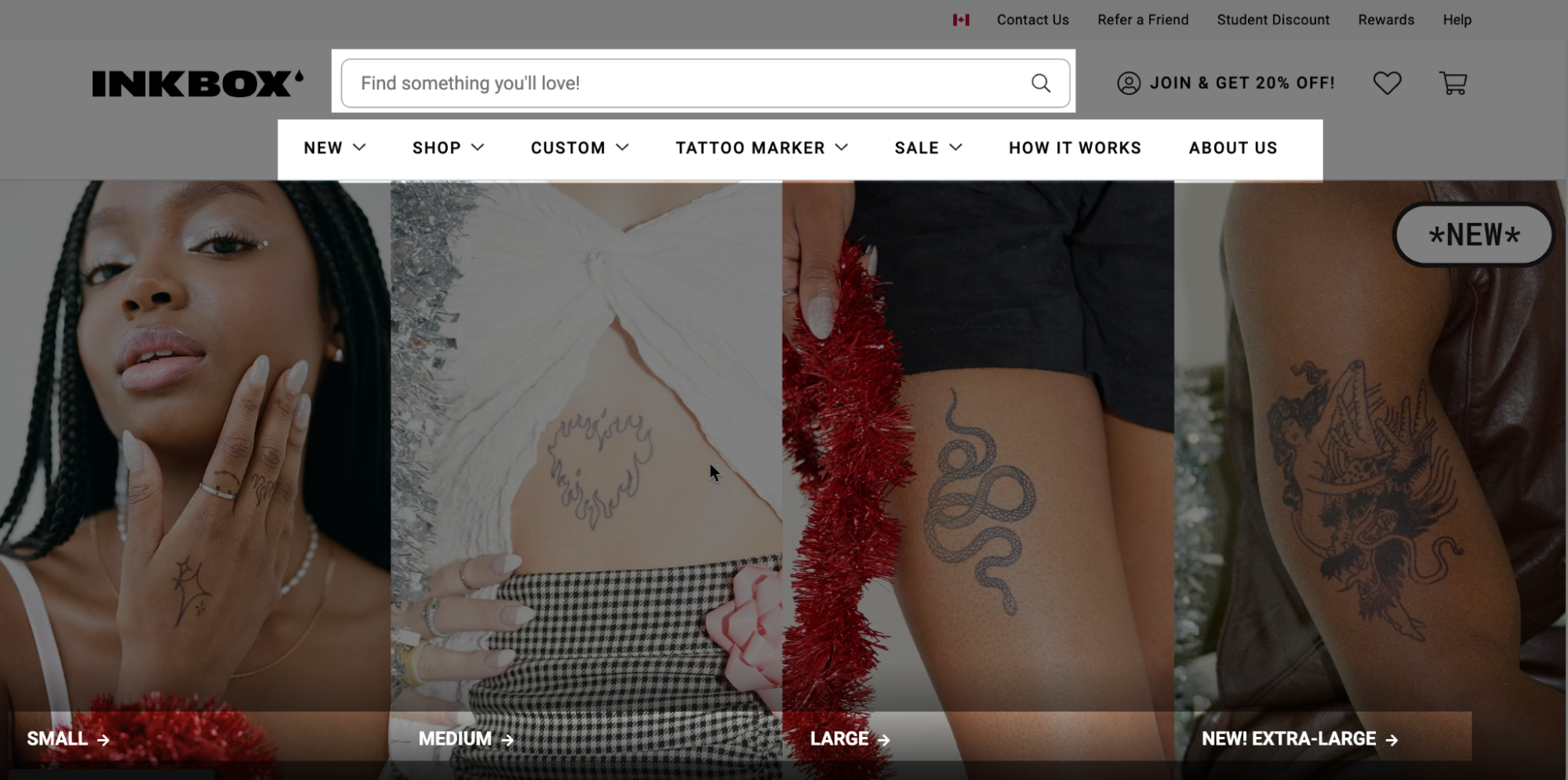Click the Refer a Friend link
The width and height of the screenshot is (1568, 780).
pyautogui.click(x=1143, y=20)
